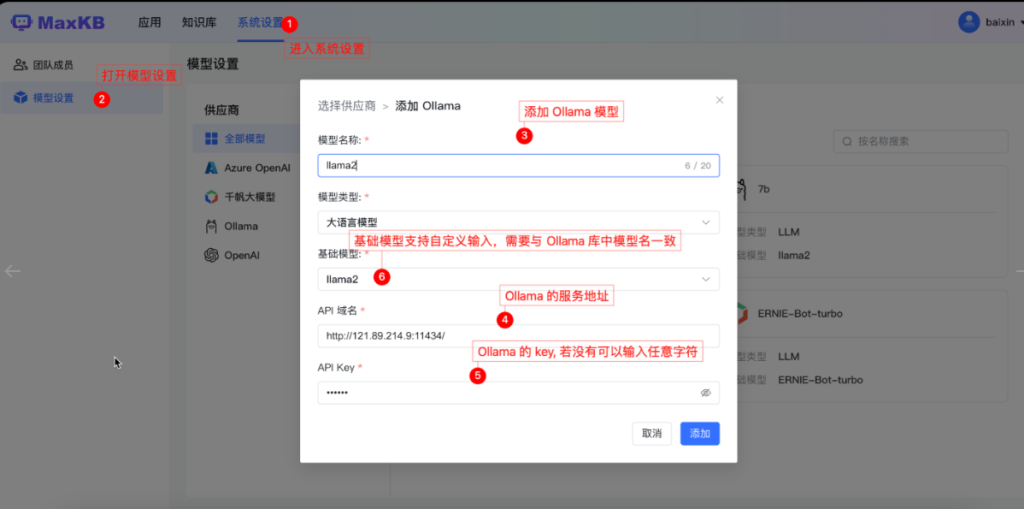Click the 模型设置 page heading

[x=212, y=63]
